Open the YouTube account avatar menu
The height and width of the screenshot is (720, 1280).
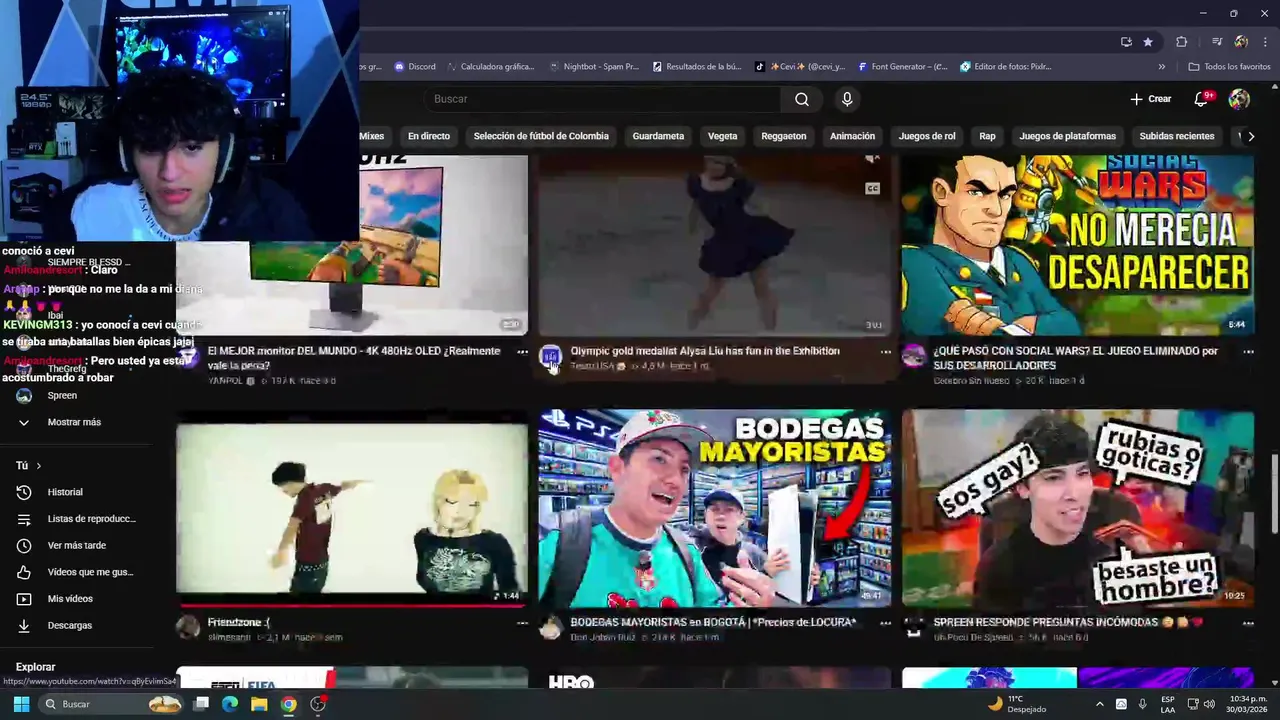(x=1239, y=99)
